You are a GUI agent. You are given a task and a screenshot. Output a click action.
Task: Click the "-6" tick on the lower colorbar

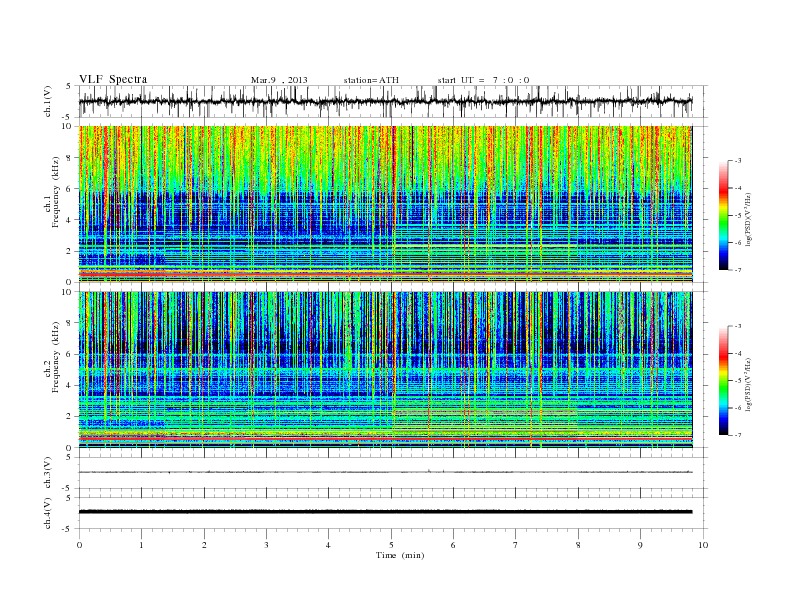tap(738, 408)
